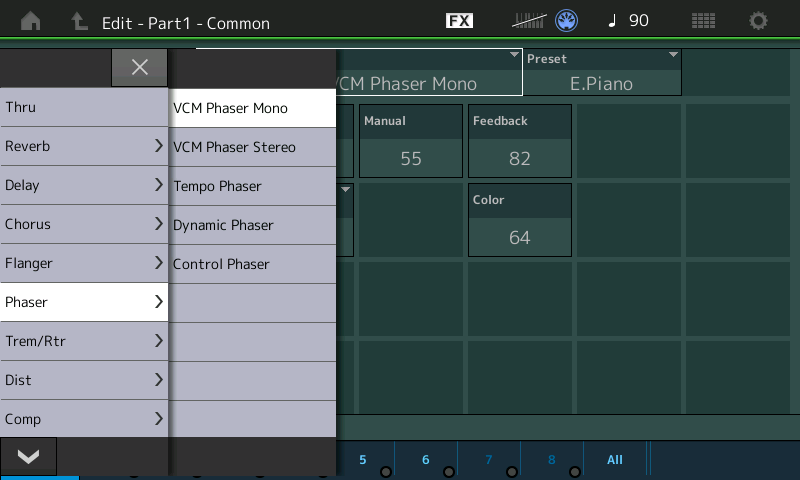Click the up-arrow exit icon

[78, 21]
